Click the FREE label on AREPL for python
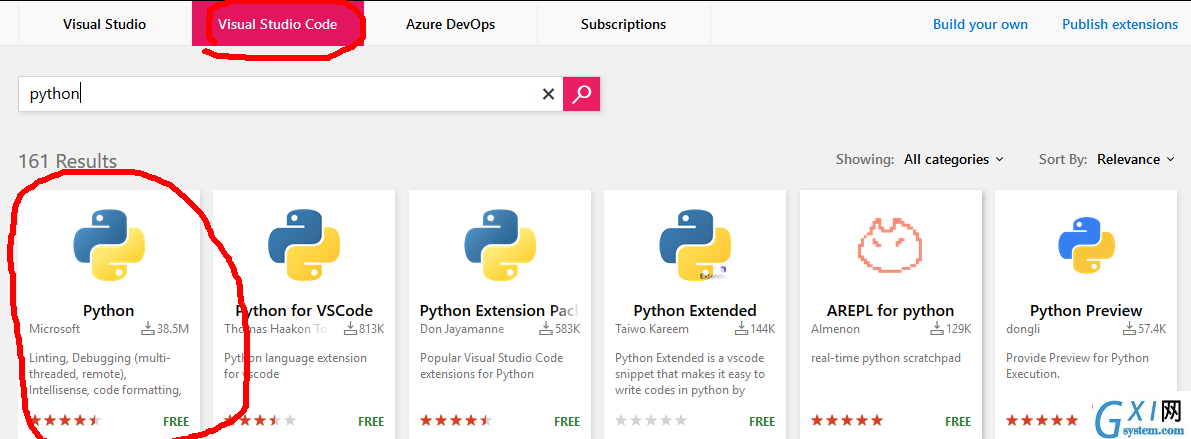 [x=959, y=421]
